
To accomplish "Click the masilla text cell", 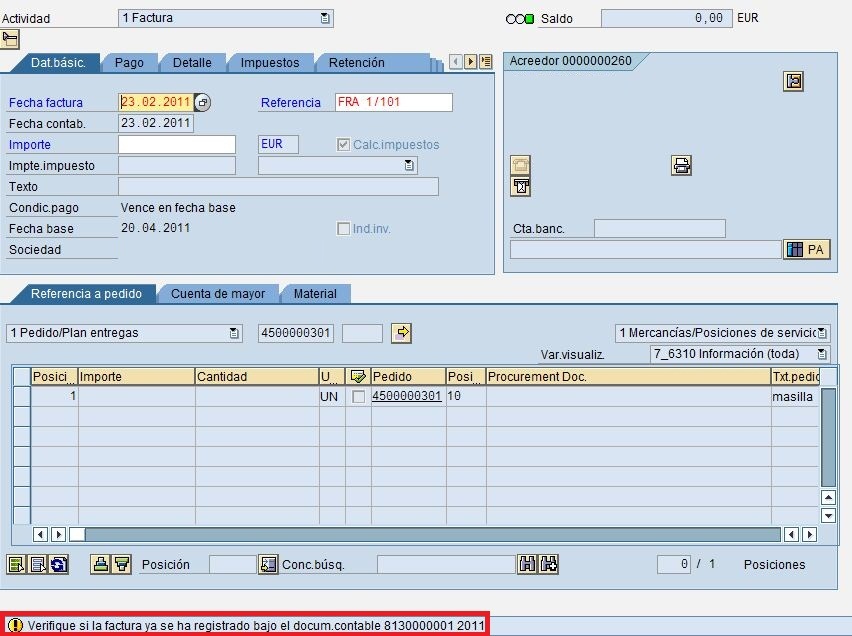I will (792, 397).
